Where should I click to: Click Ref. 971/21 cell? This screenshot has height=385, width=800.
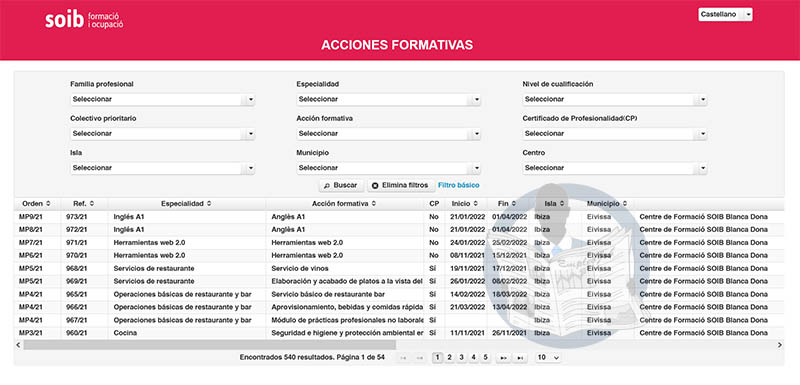click(84, 242)
